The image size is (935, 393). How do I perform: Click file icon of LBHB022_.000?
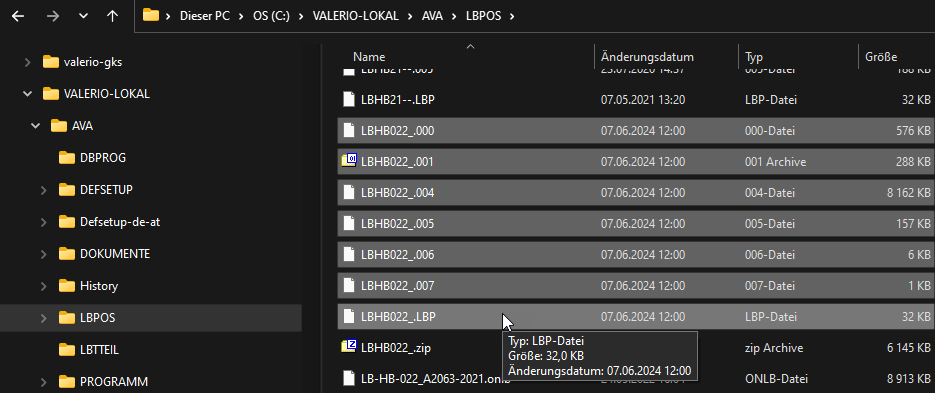(349, 131)
